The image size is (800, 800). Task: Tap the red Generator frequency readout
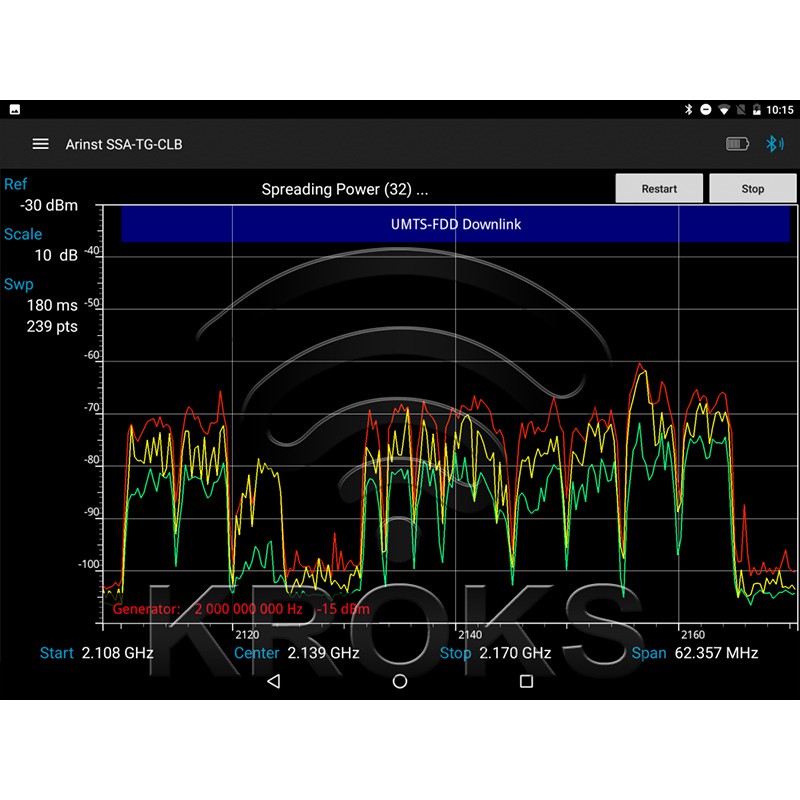(248, 608)
